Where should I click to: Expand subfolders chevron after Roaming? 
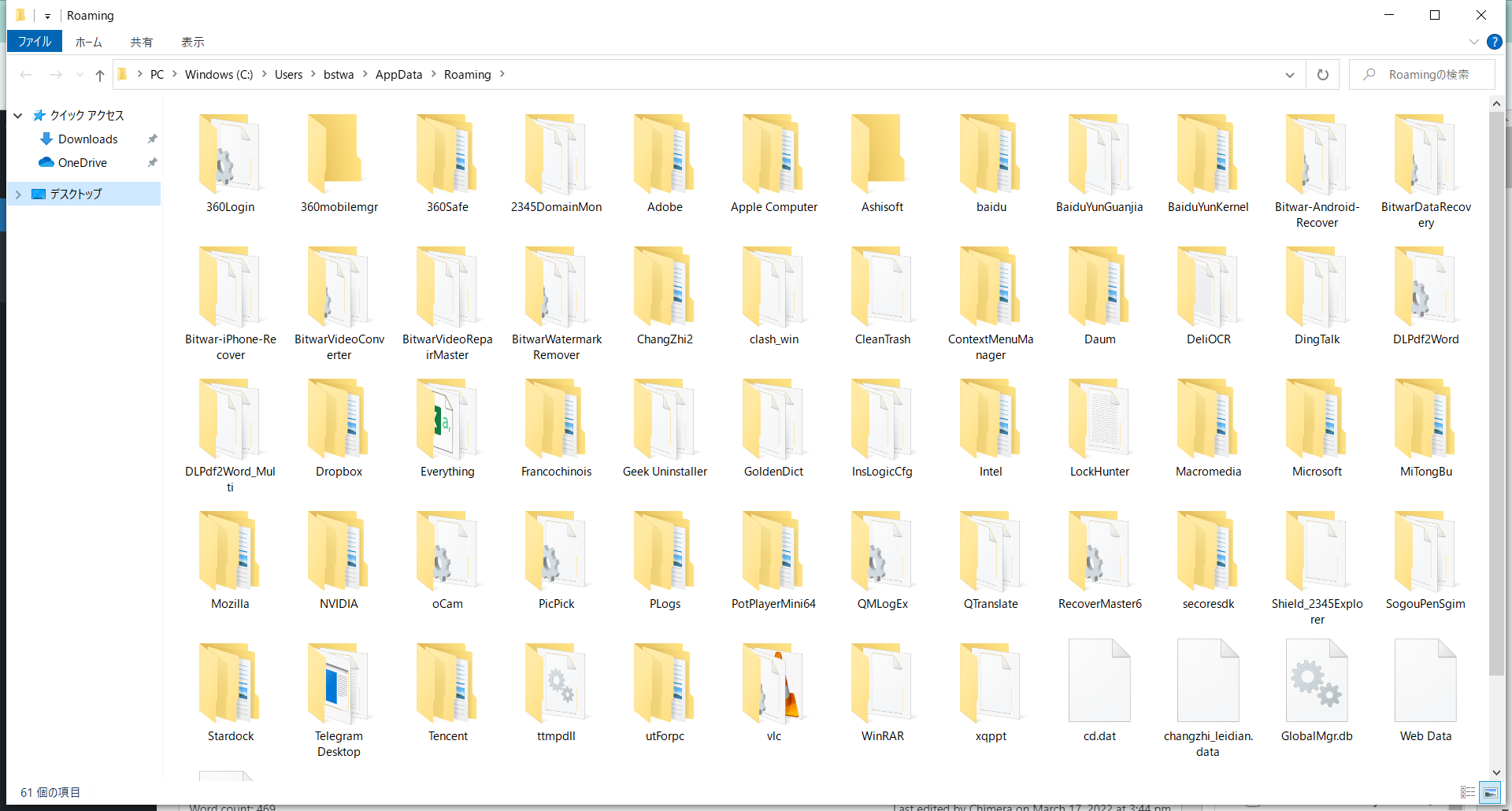pos(502,74)
